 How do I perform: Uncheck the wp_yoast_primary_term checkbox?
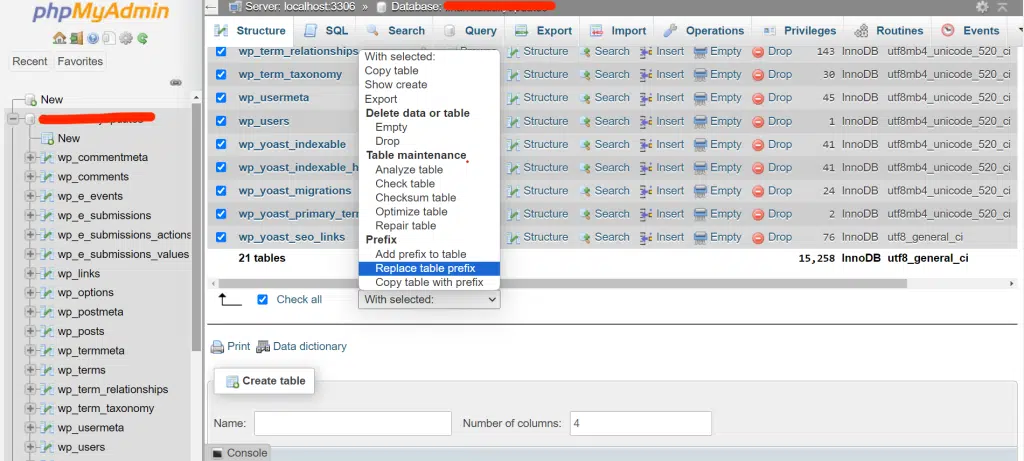(x=221, y=214)
